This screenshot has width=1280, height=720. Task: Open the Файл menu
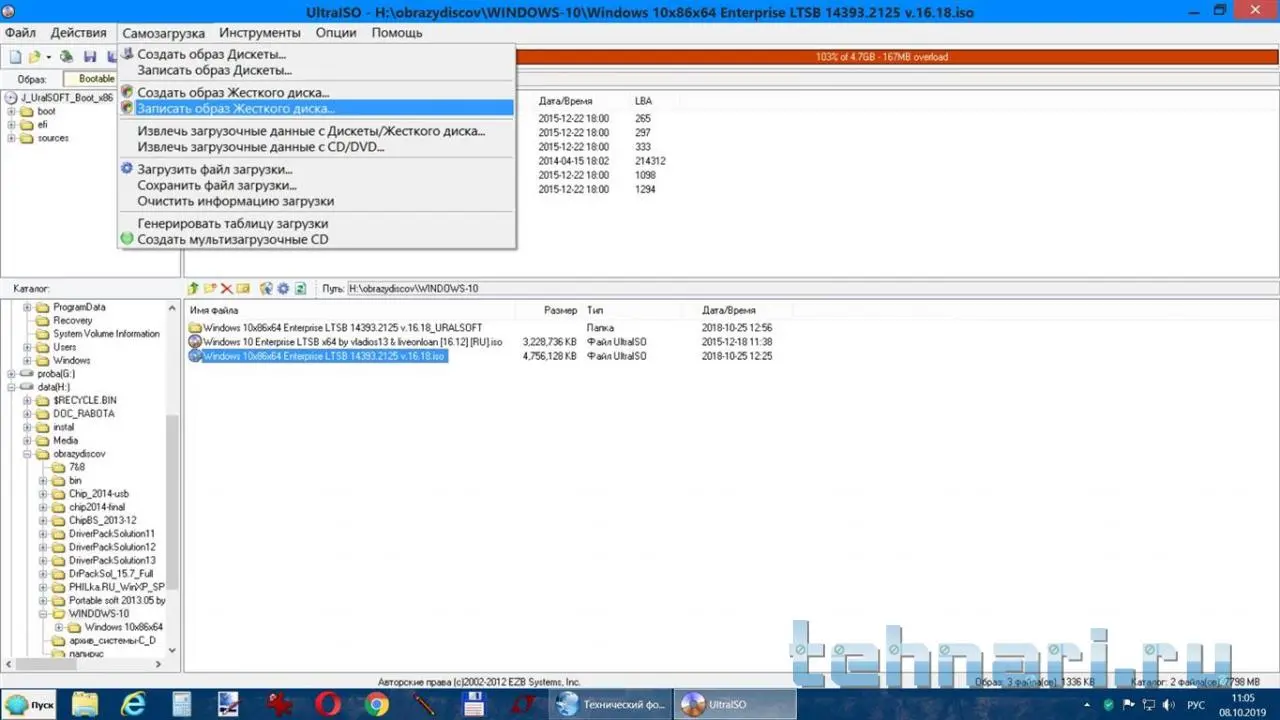(x=20, y=33)
